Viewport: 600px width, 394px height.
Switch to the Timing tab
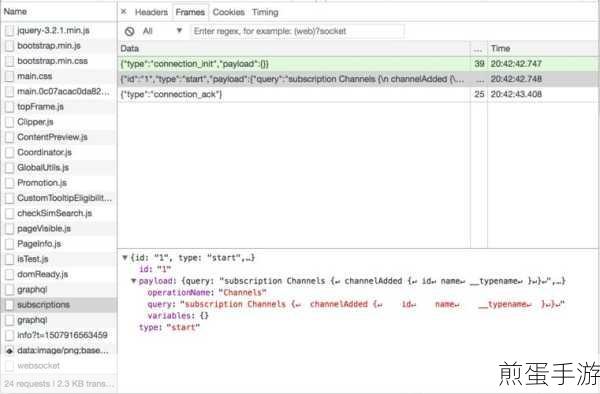[265, 12]
